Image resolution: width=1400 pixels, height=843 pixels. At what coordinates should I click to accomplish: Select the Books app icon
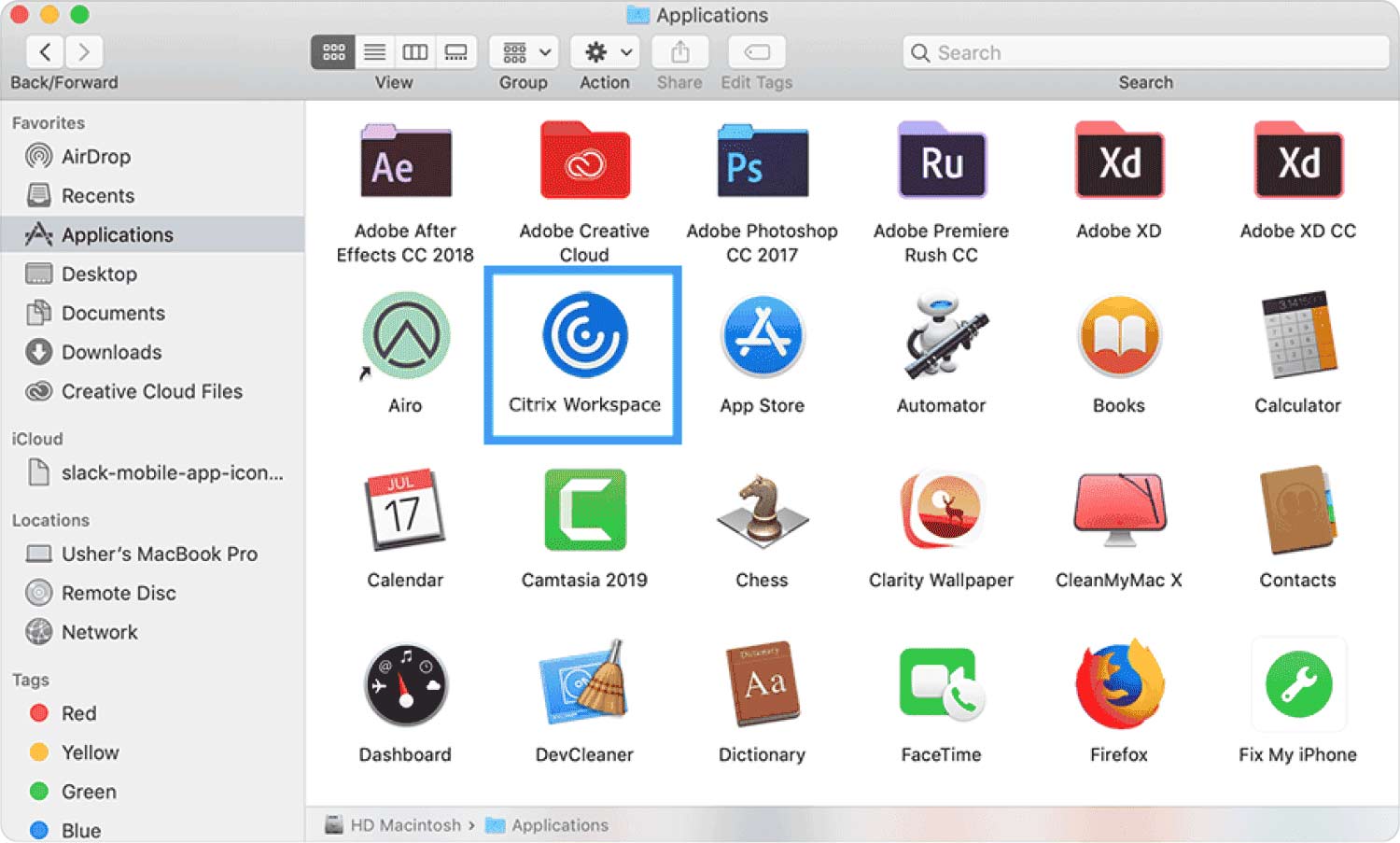tap(1119, 335)
